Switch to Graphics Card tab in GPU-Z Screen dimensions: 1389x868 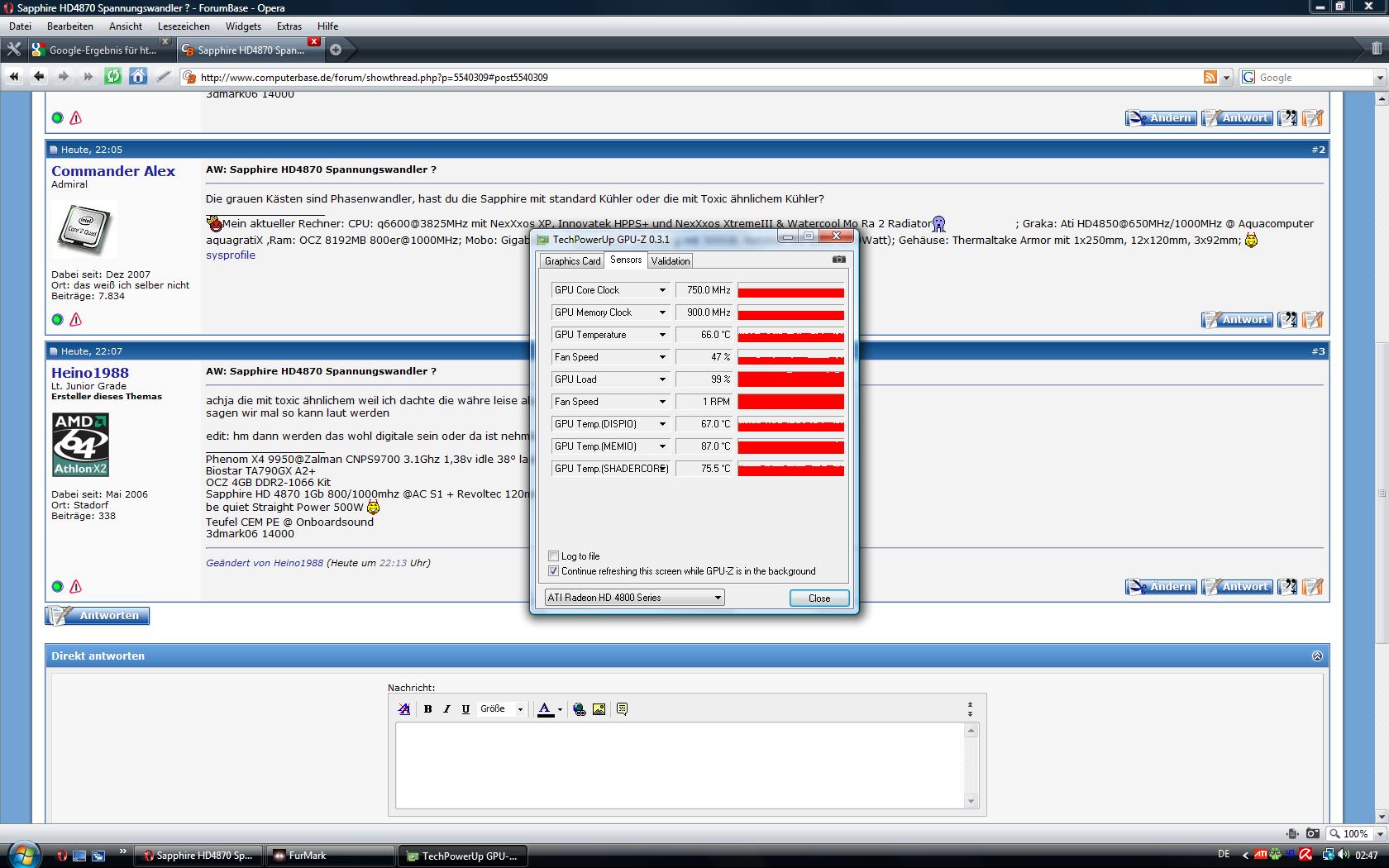[572, 261]
